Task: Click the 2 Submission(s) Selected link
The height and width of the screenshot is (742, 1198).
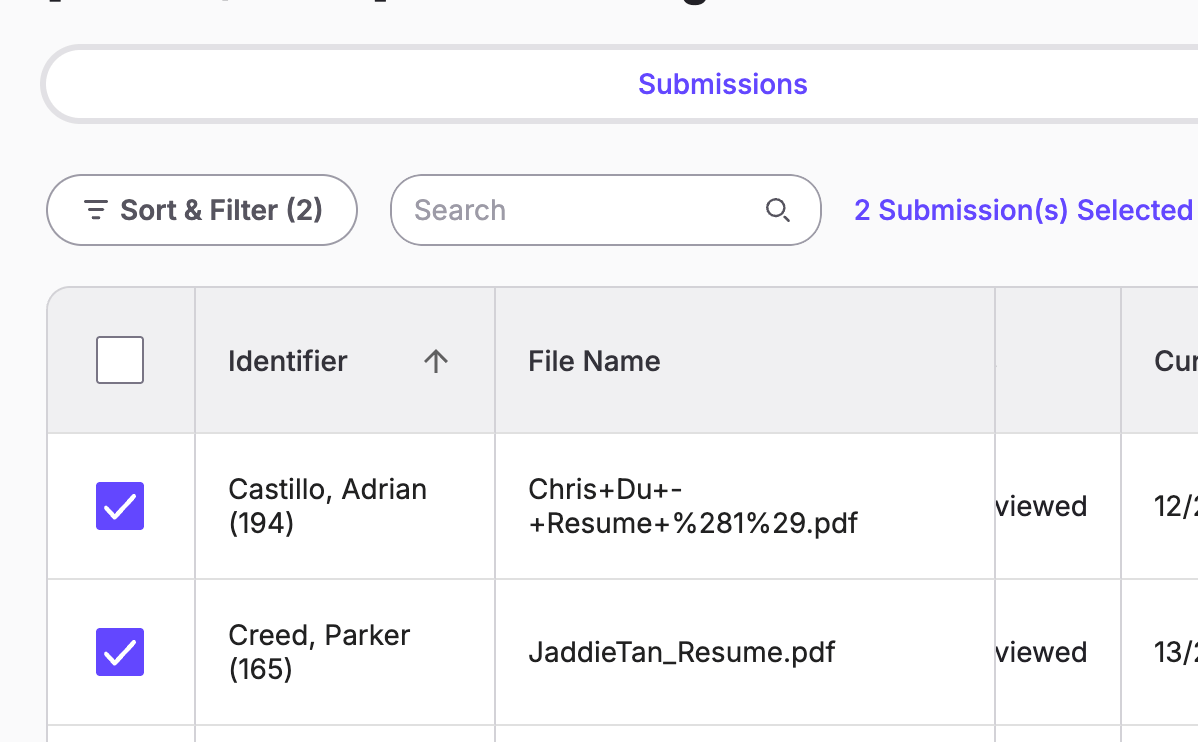Action: pyautogui.click(x=1023, y=210)
